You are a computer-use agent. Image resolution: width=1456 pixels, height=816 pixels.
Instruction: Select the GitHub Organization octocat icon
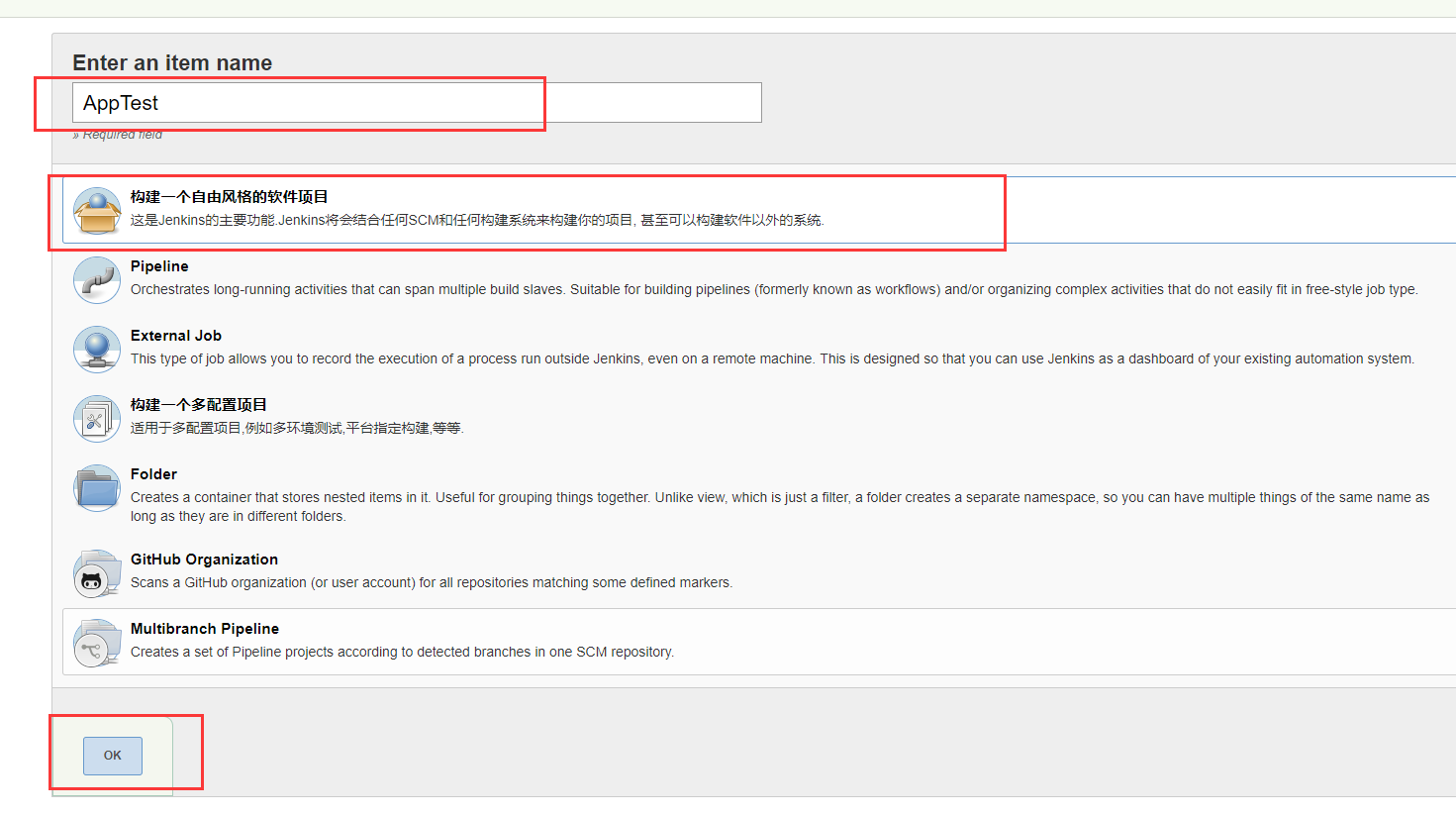(x=97, y=573)
